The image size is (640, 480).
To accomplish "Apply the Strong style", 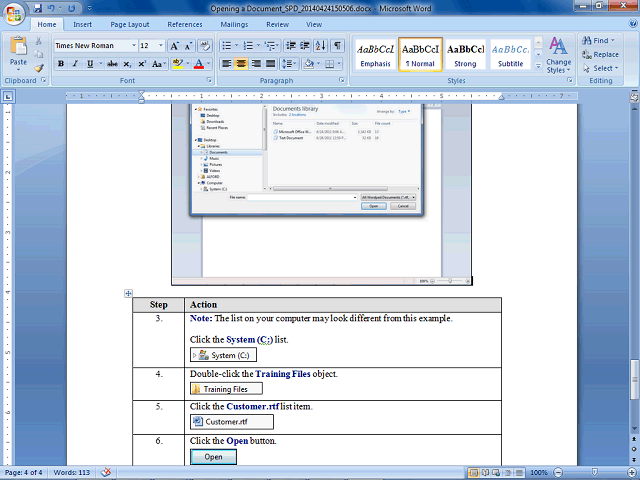I will (465, 55).
